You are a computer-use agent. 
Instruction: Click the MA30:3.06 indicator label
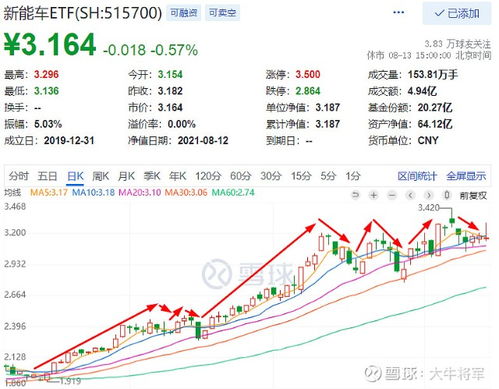[186, 193]
